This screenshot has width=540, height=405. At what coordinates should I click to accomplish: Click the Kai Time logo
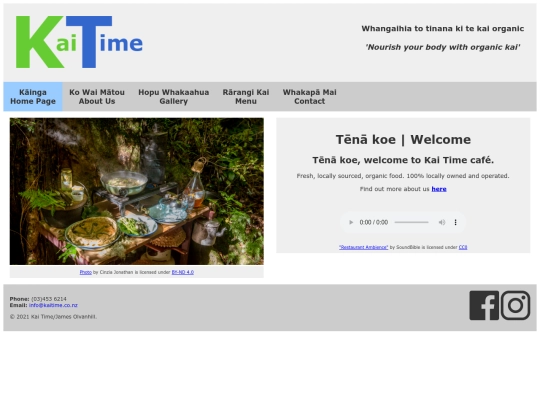(79, 42)
